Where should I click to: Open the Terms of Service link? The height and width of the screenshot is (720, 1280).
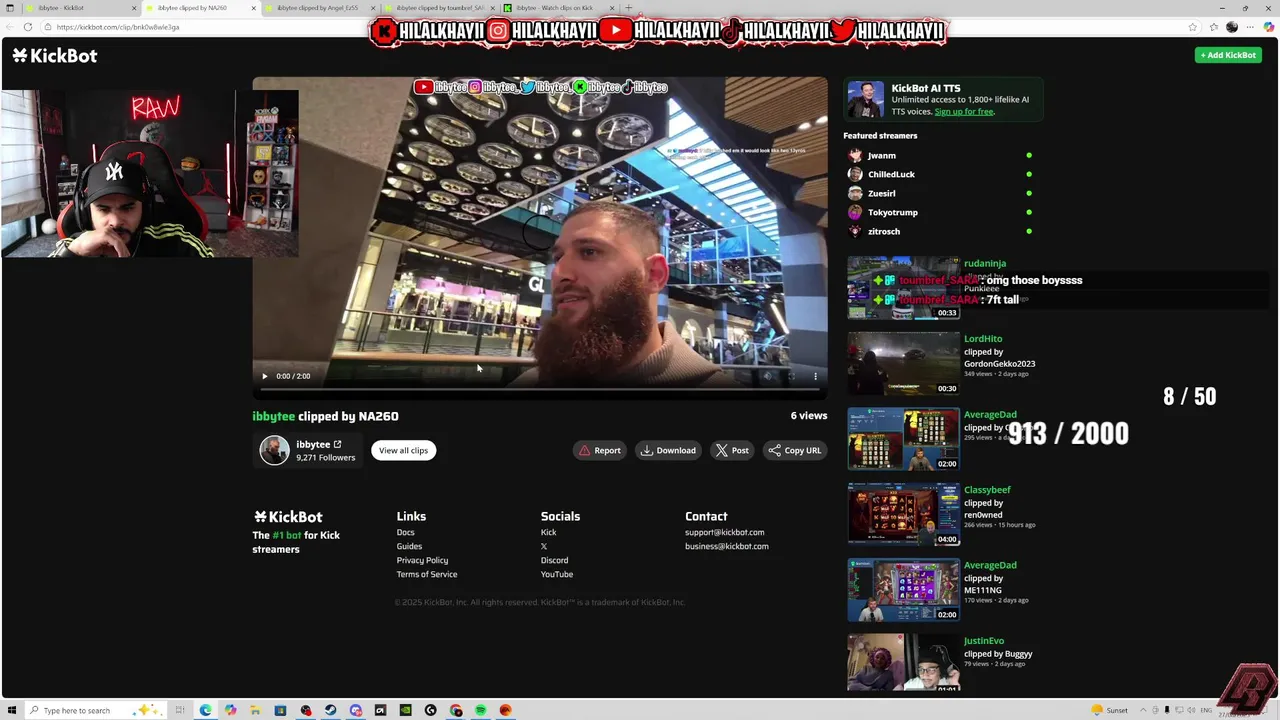point(427,574)
